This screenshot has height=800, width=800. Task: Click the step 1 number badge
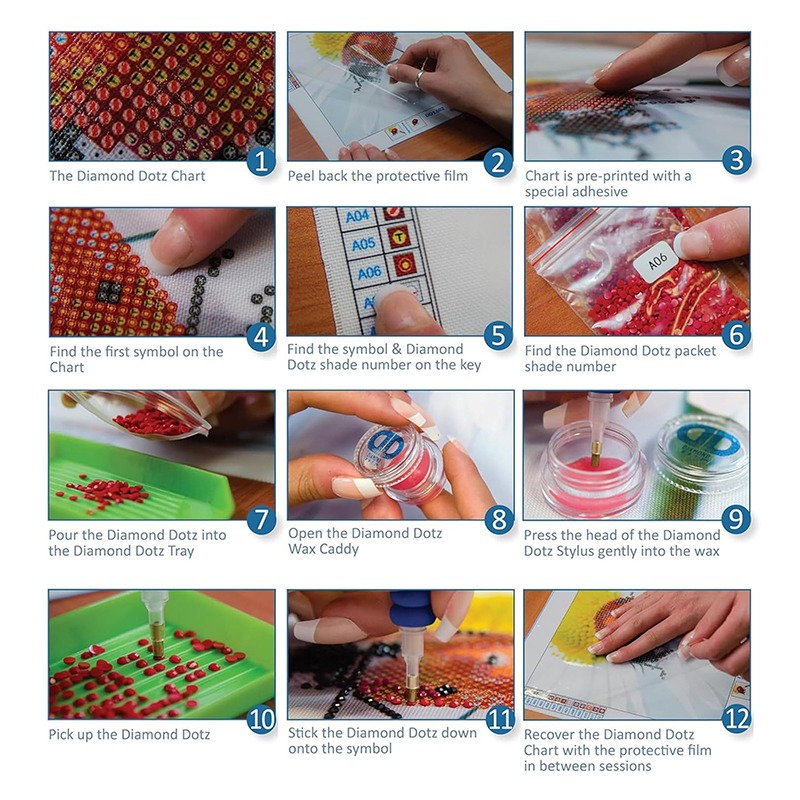(261, 161)
